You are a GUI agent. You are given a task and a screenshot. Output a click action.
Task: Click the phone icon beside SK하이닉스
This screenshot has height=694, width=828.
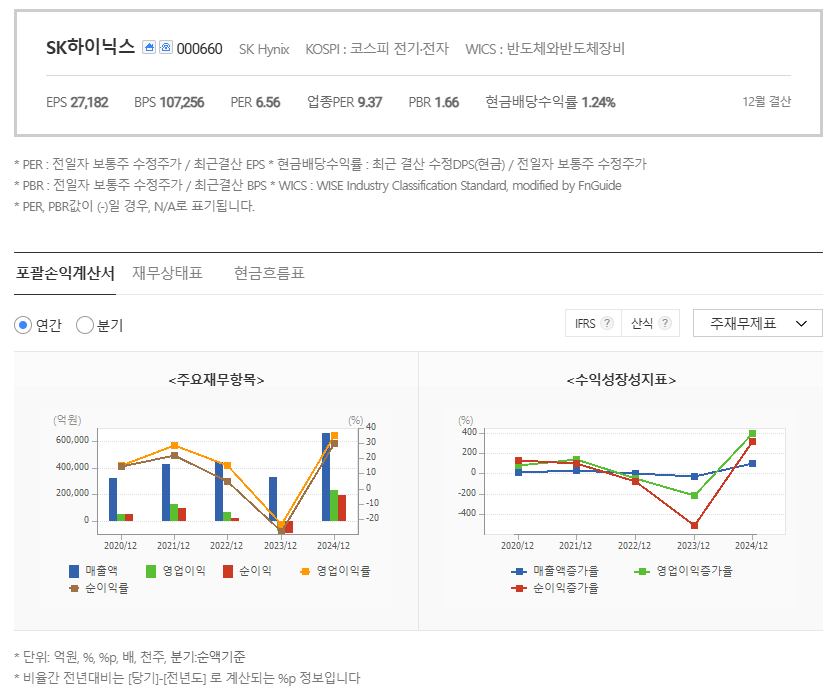[166, 48]
